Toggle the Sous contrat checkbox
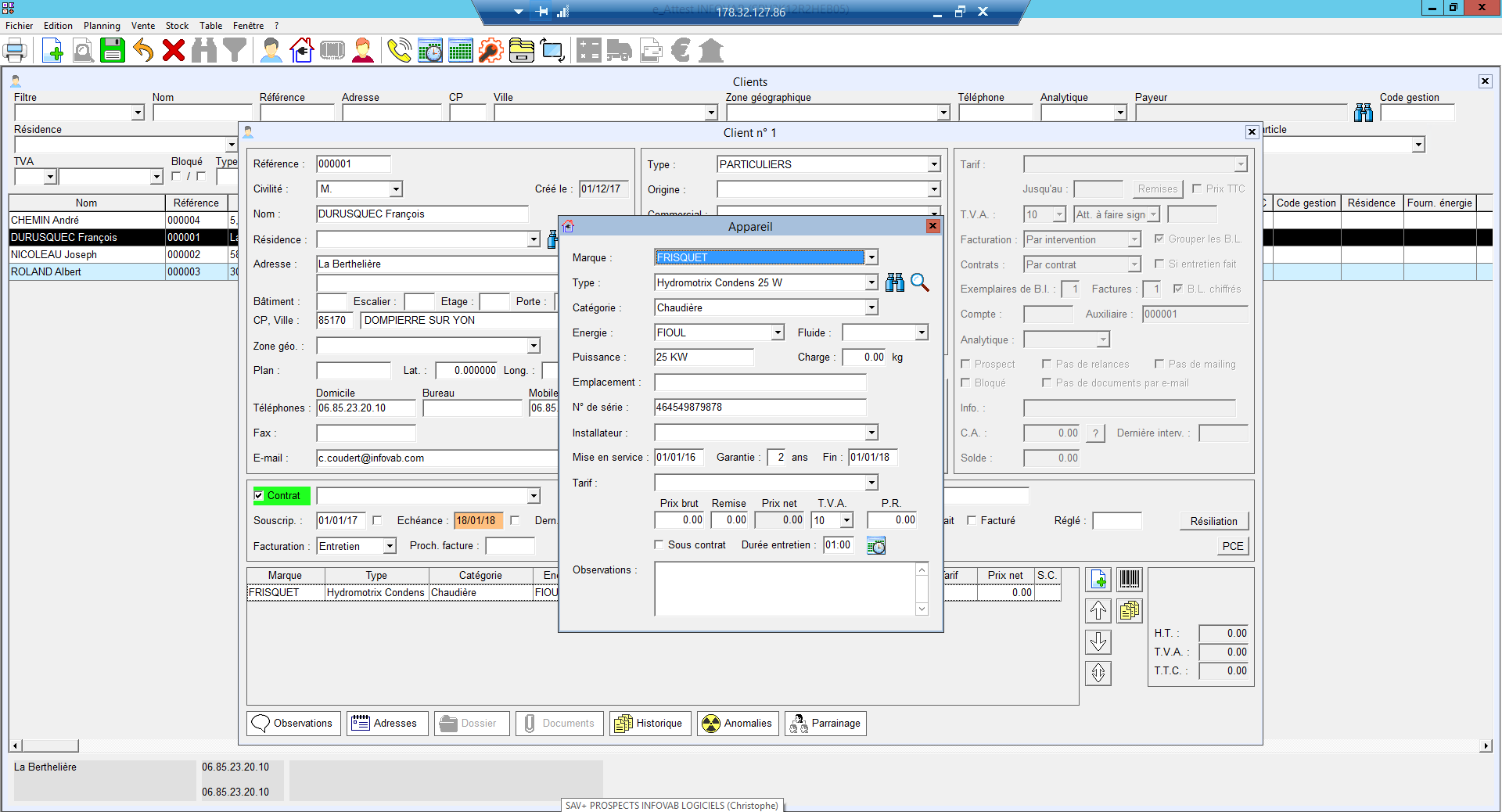The width and height of the screenshot is (1502, 812). [x=659, y=545]
